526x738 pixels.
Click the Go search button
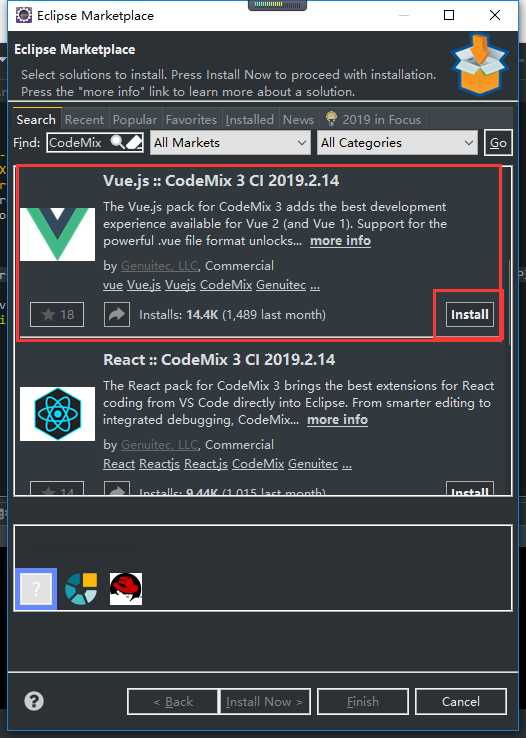pyautogui.click(x=498, y=143)
